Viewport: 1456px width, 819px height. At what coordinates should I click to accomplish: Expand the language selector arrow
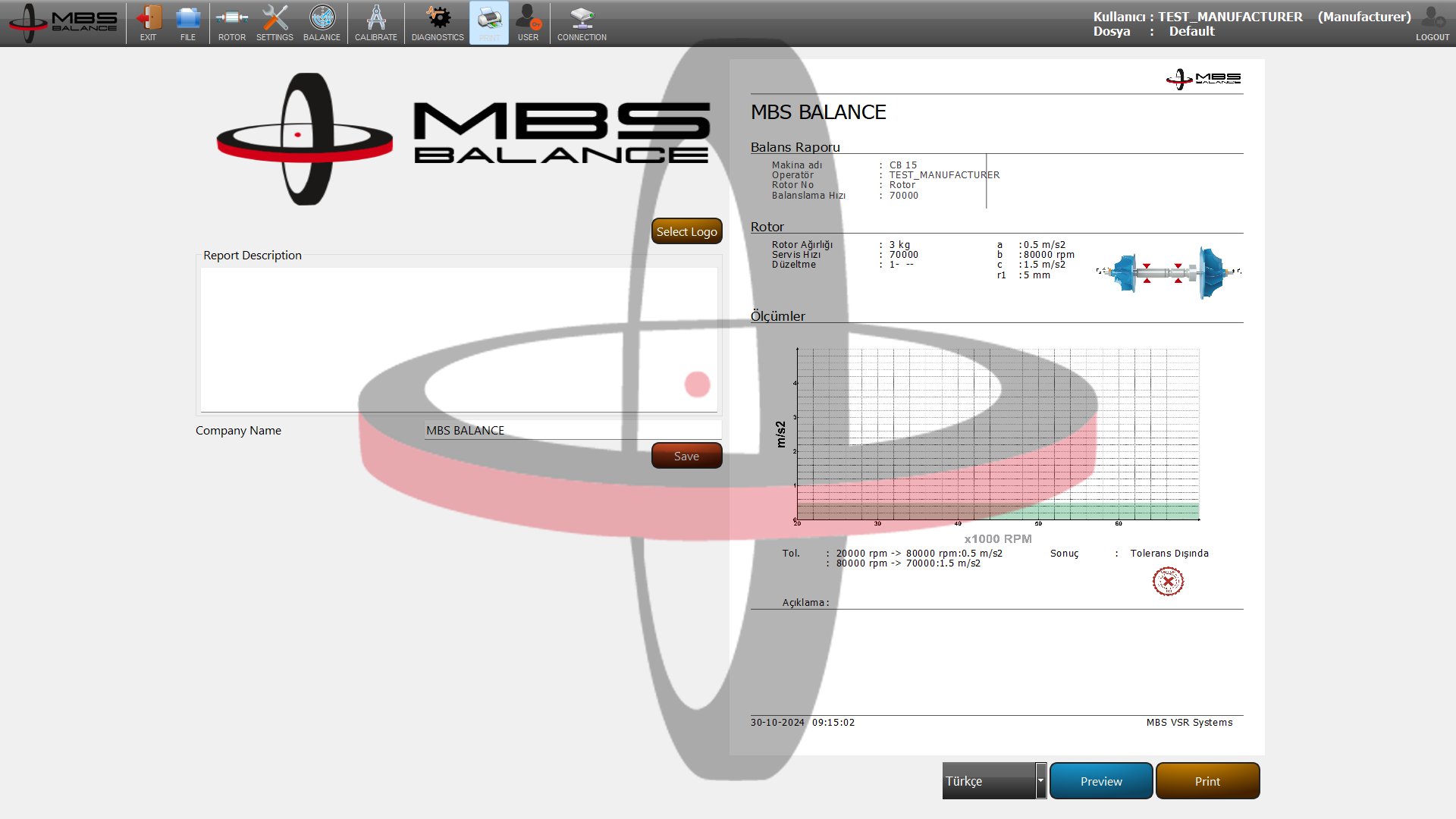(x=1040, y=780)
